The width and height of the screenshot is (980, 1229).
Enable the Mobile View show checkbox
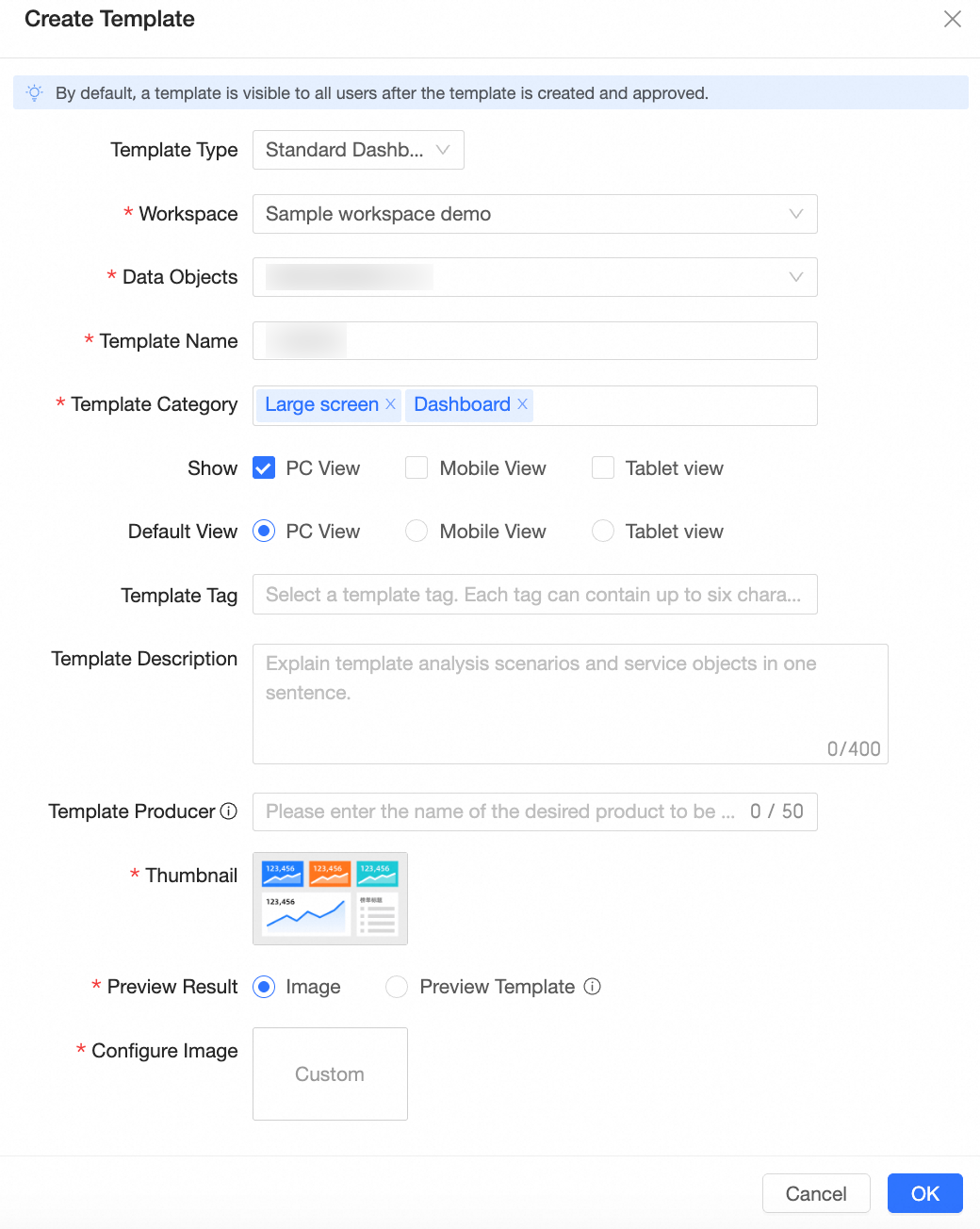click(416, 468)
